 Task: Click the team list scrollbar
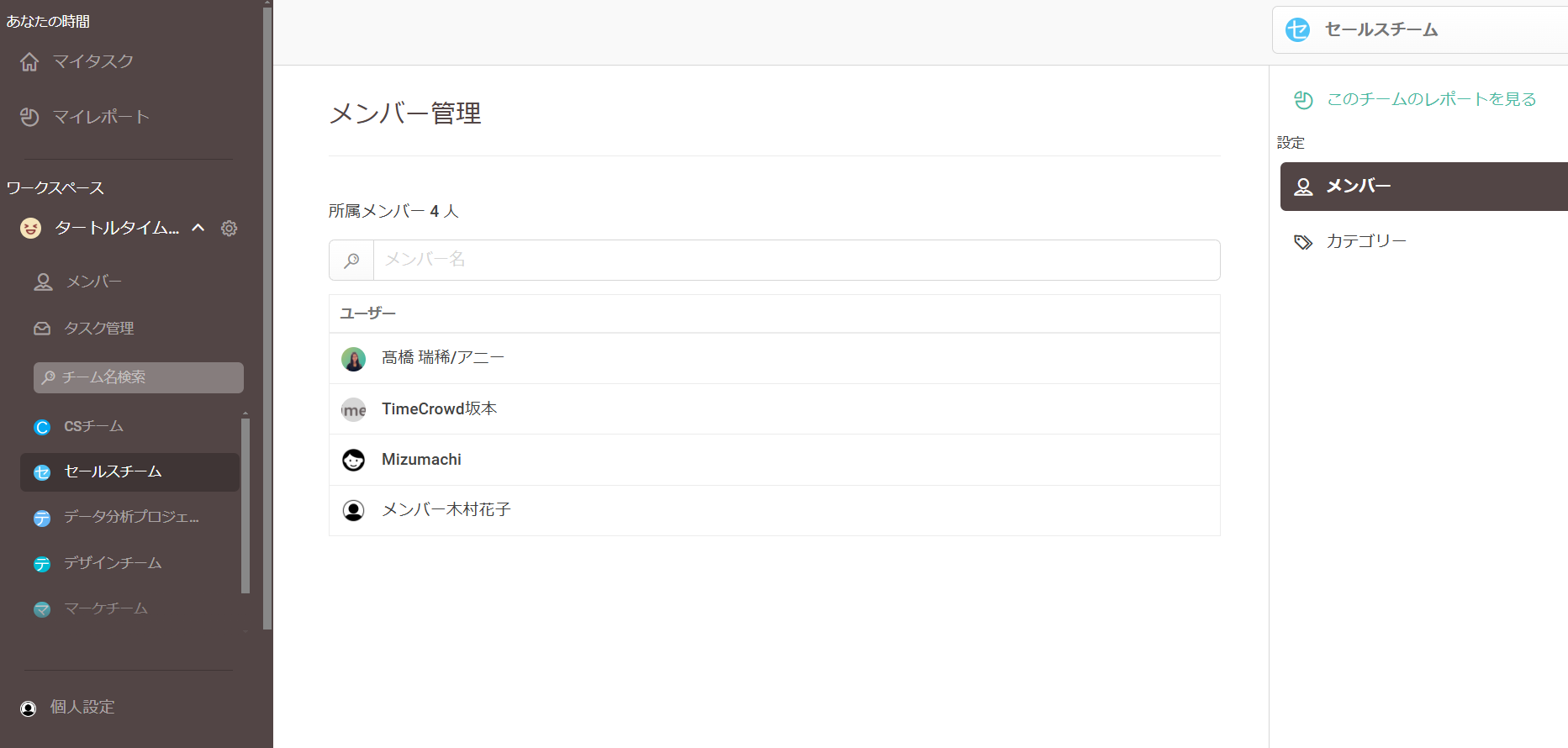point(245,504)
